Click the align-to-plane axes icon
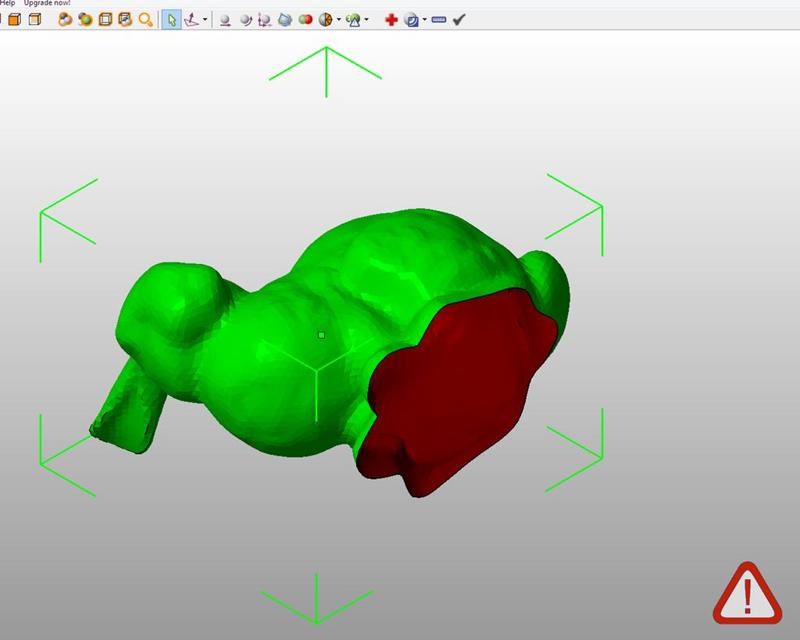 (x=191, y=20)
